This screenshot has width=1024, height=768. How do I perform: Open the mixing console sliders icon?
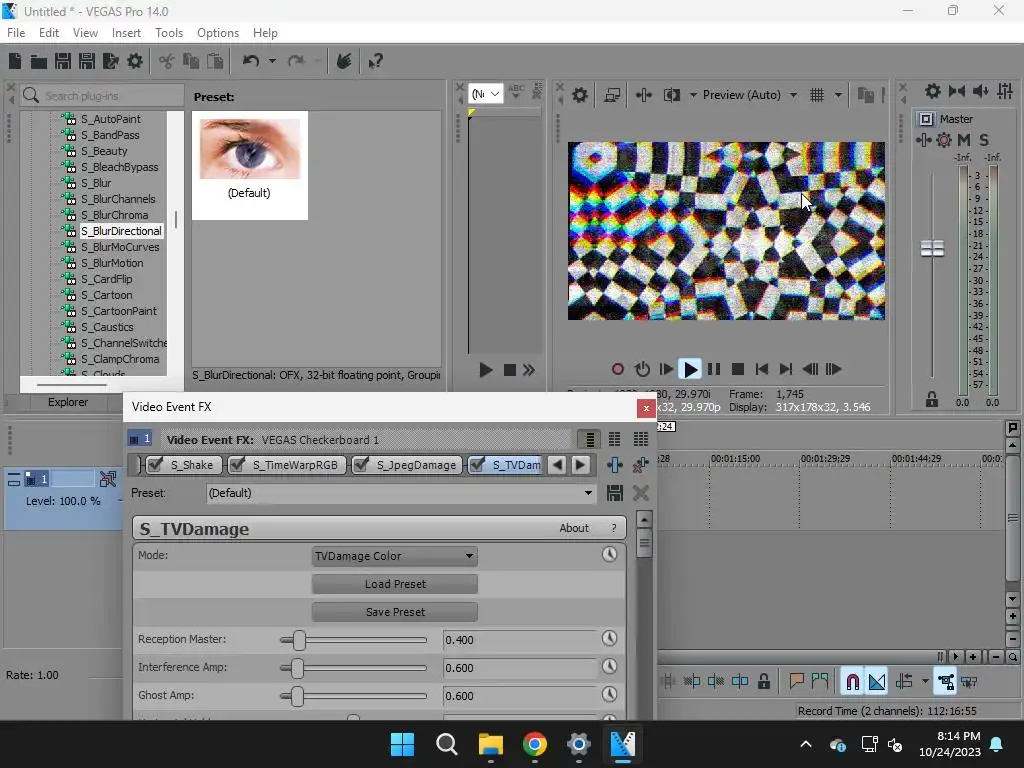[x=1005, y=91]
